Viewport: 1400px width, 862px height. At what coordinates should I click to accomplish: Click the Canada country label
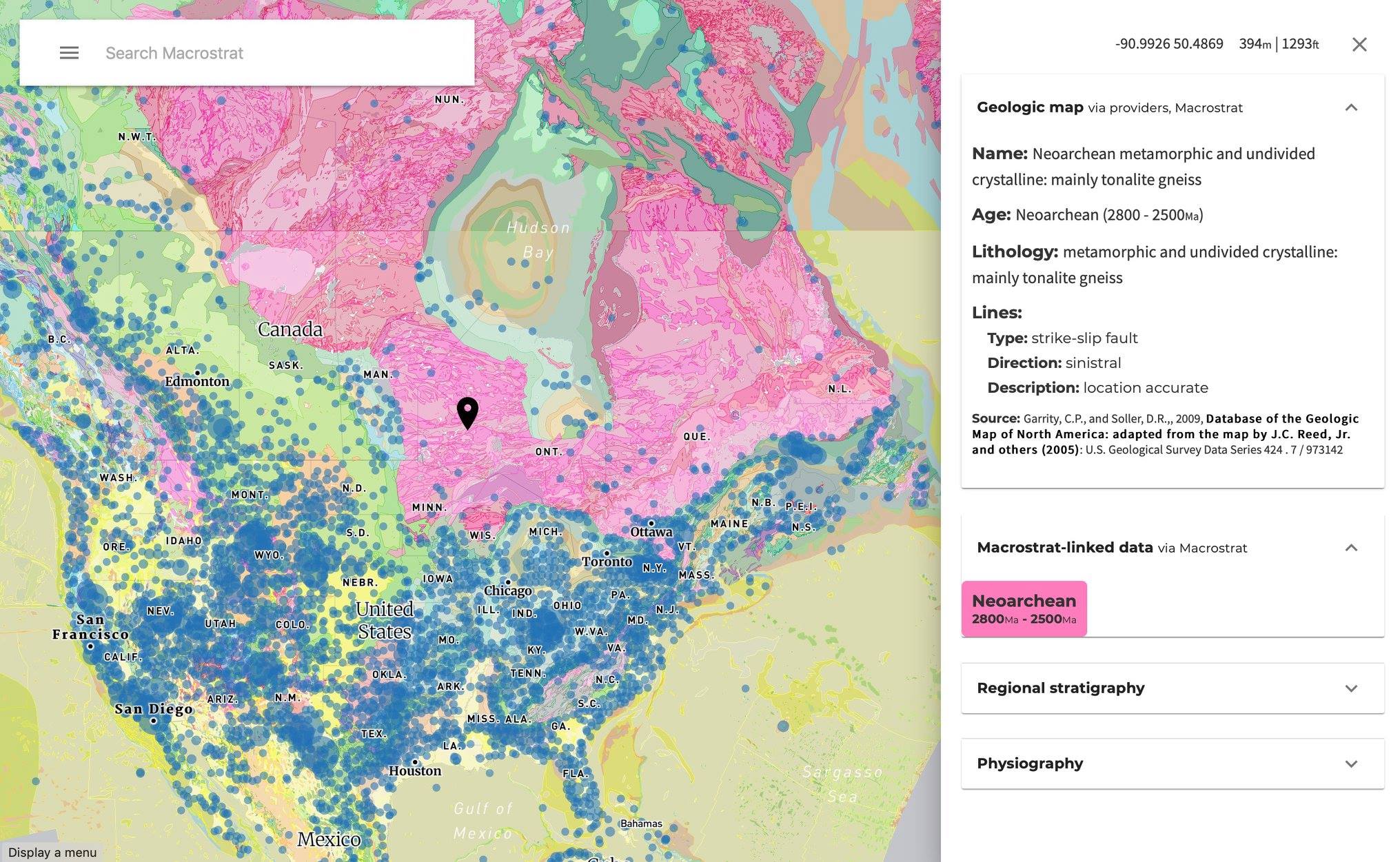[x=290, y=329]
